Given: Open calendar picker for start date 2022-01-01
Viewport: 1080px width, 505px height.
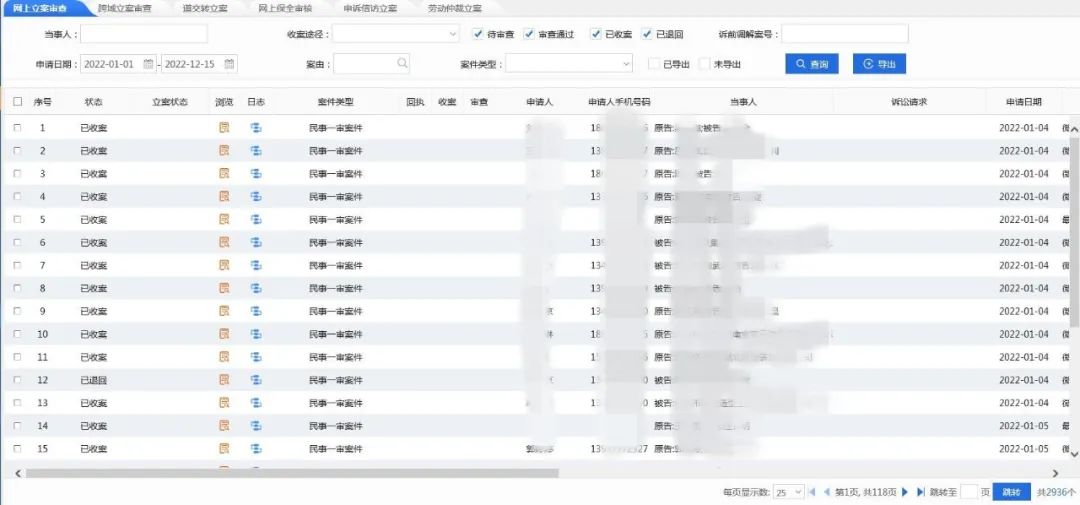Looking at the screenshot, I should [148, 64].
